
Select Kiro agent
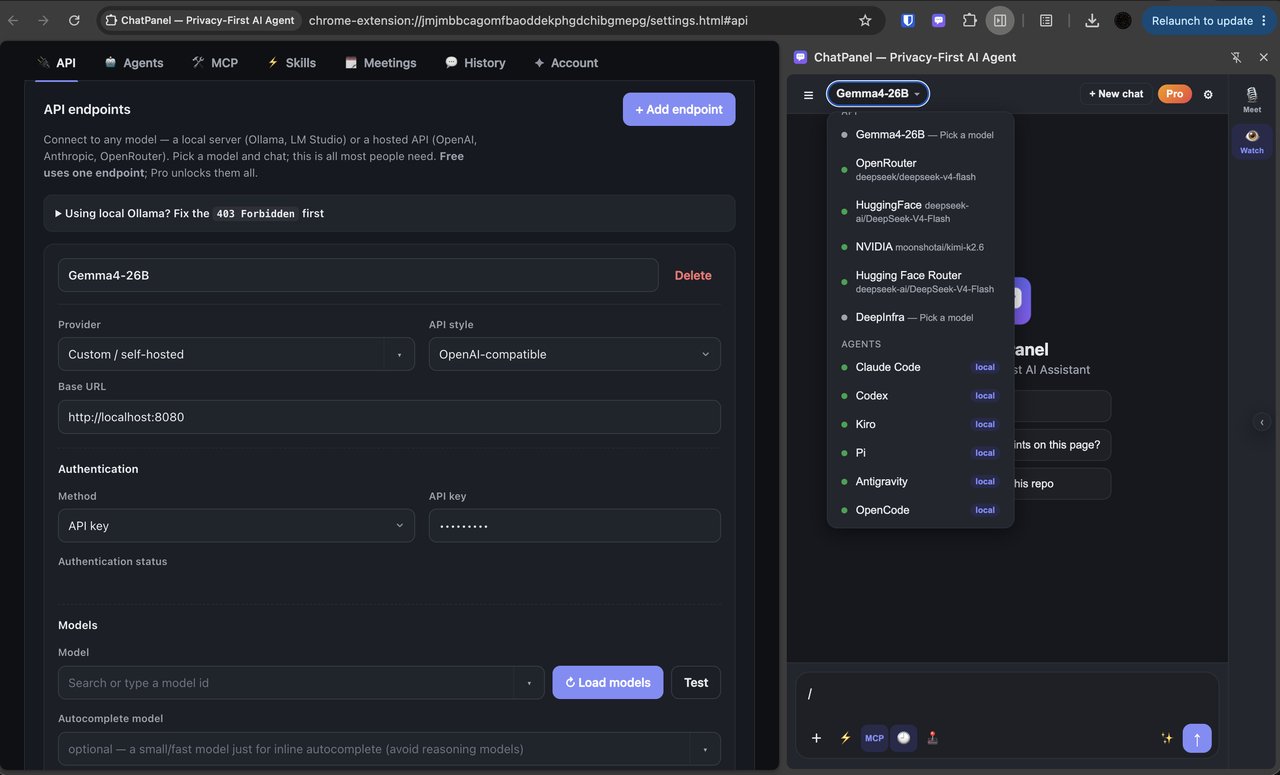(920, 424)
